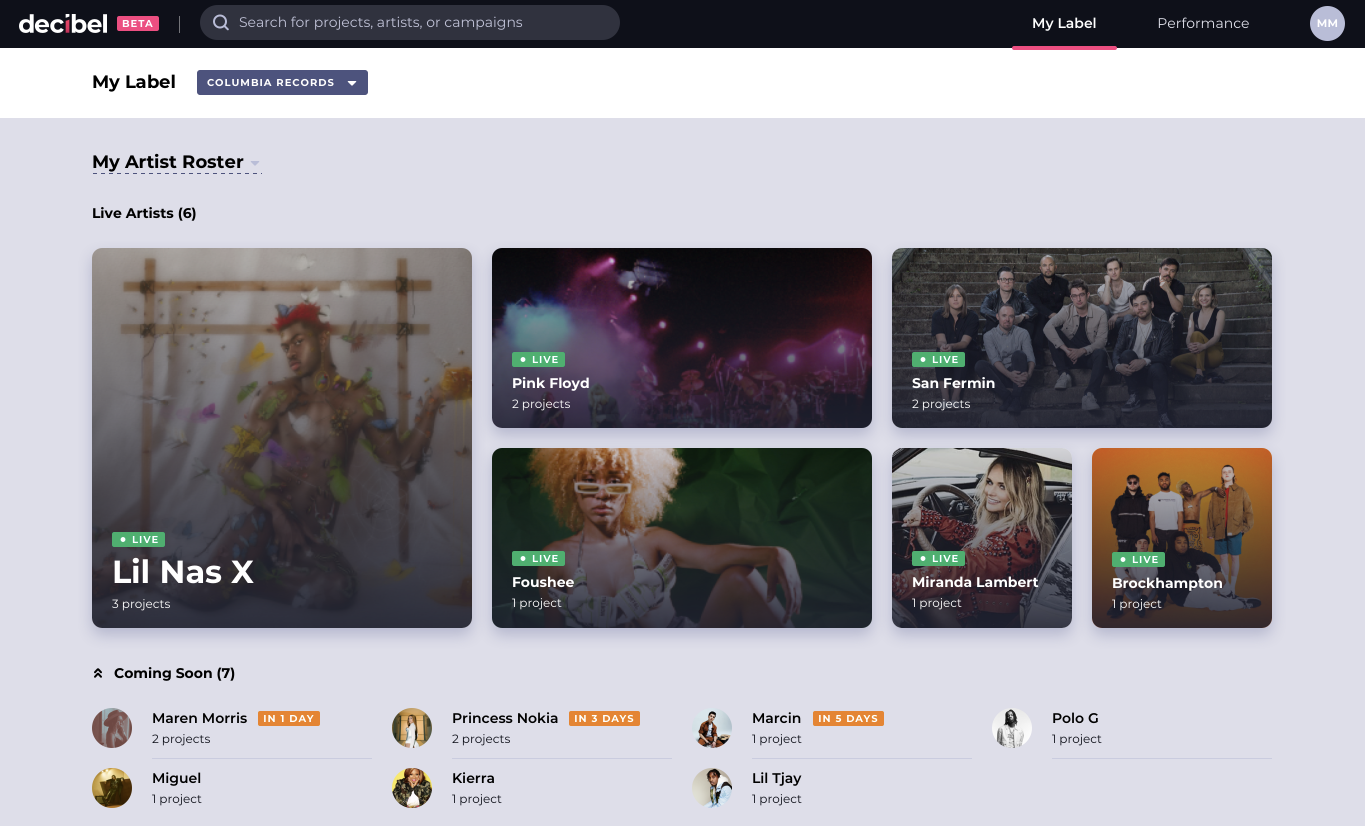Open the Brockhampton artist card

1182,538
